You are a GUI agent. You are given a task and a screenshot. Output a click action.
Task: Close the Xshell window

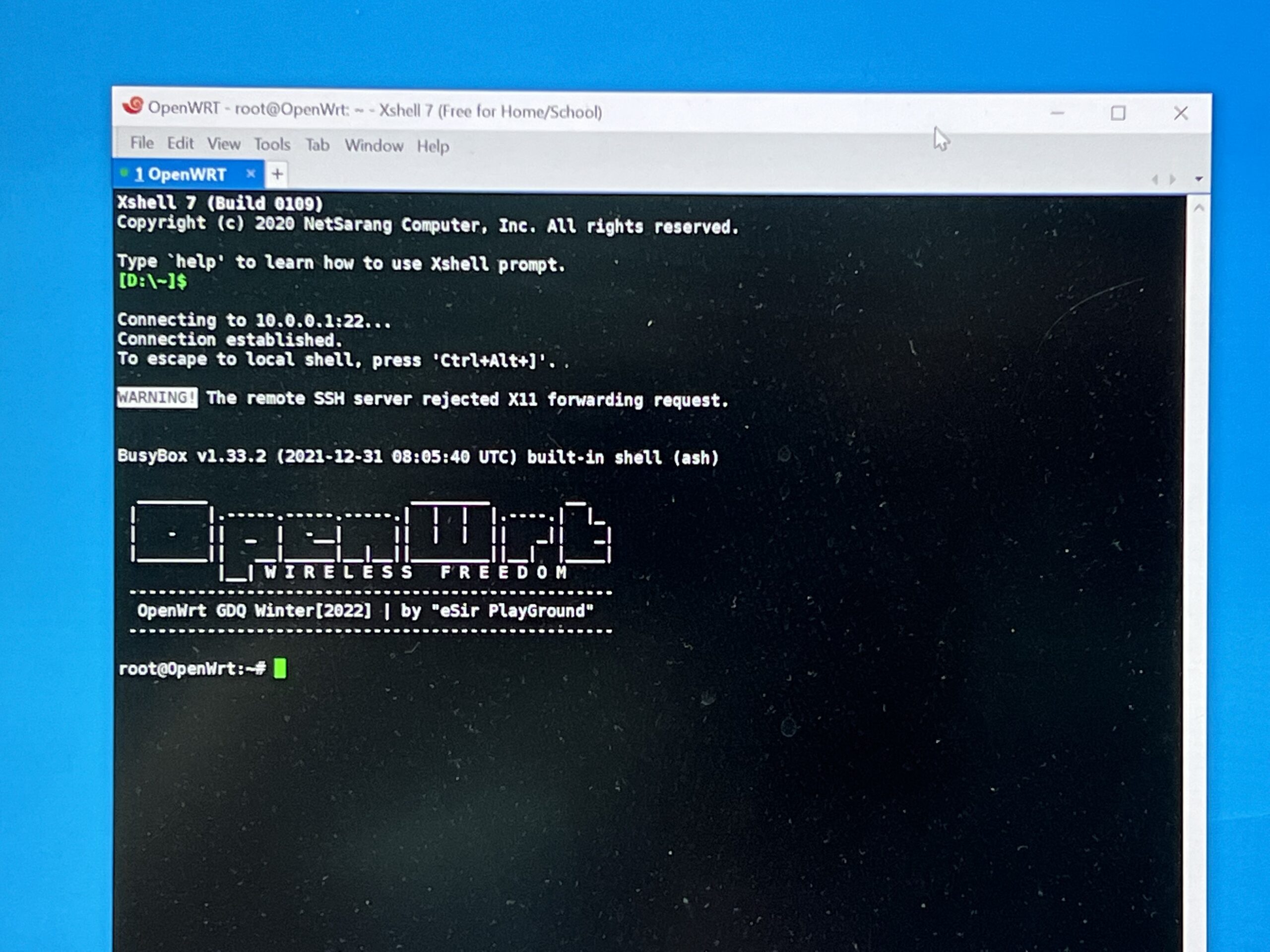[x=1180, y=113]
